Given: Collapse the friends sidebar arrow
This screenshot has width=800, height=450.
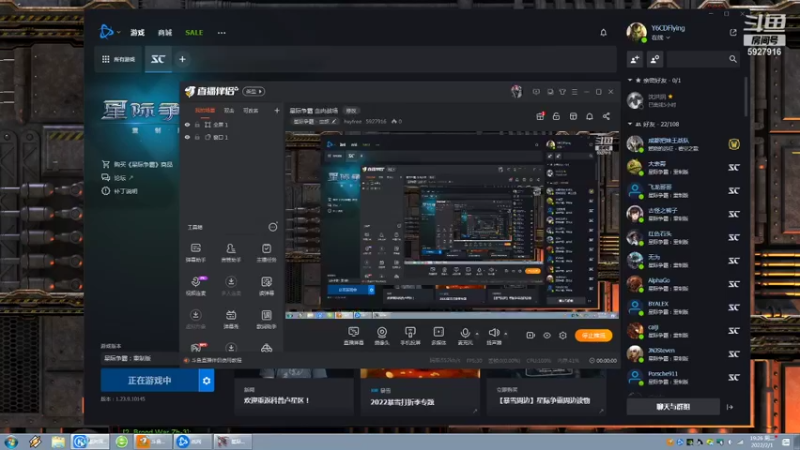Looking at the screenshot, I should click(730, 407).
